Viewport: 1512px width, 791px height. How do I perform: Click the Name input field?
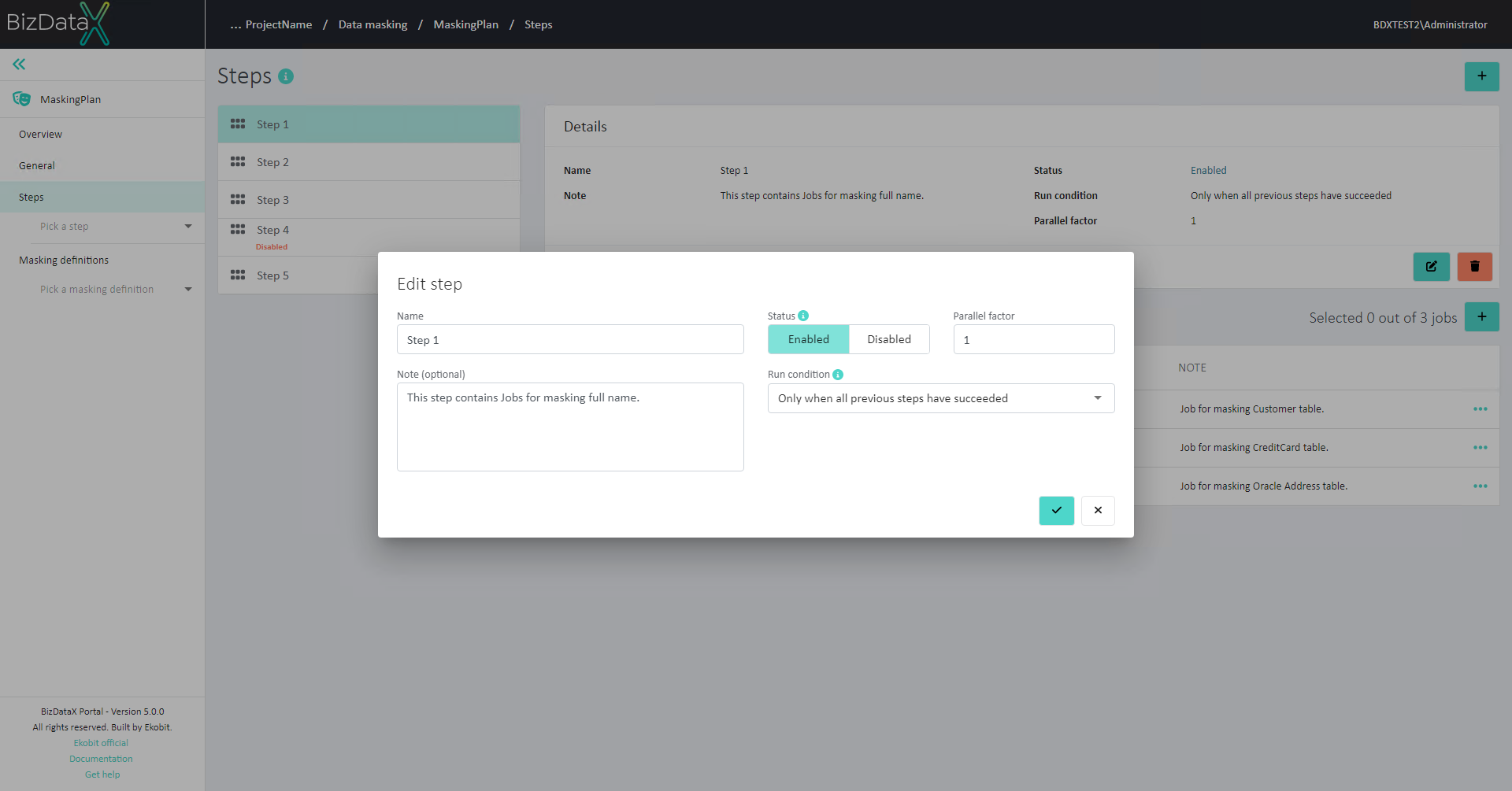pos(570,339)
